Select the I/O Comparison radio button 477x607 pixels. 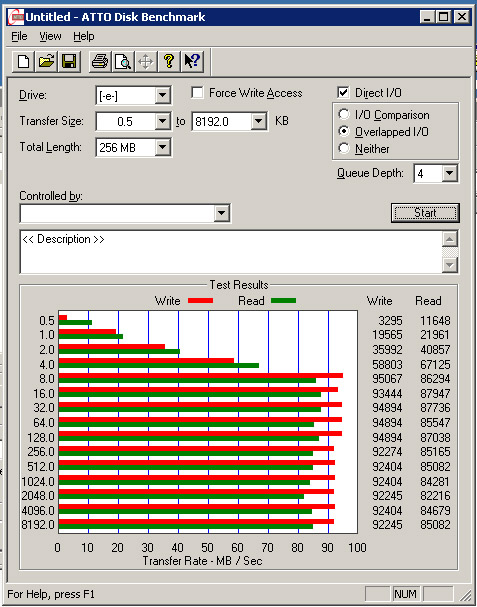tap(344, 115)
